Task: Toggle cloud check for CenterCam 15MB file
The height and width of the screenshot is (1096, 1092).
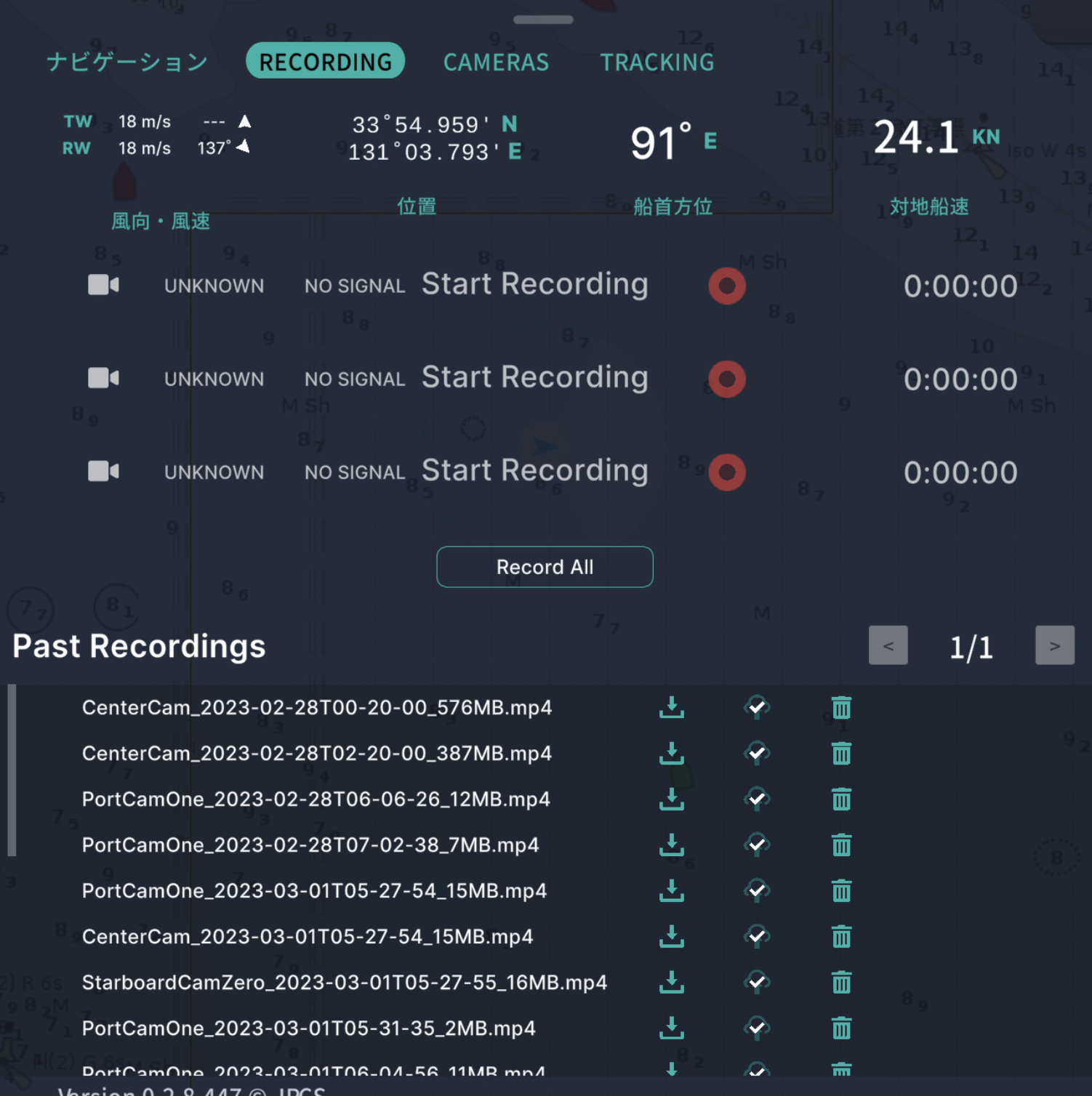Action: [757, 936]
